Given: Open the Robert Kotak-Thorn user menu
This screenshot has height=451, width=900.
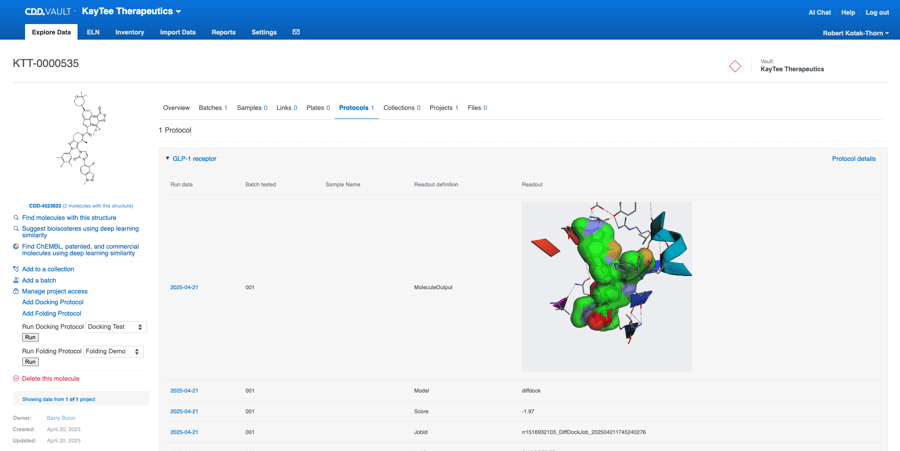Looking at the screenshot, I should pos(855,33).
